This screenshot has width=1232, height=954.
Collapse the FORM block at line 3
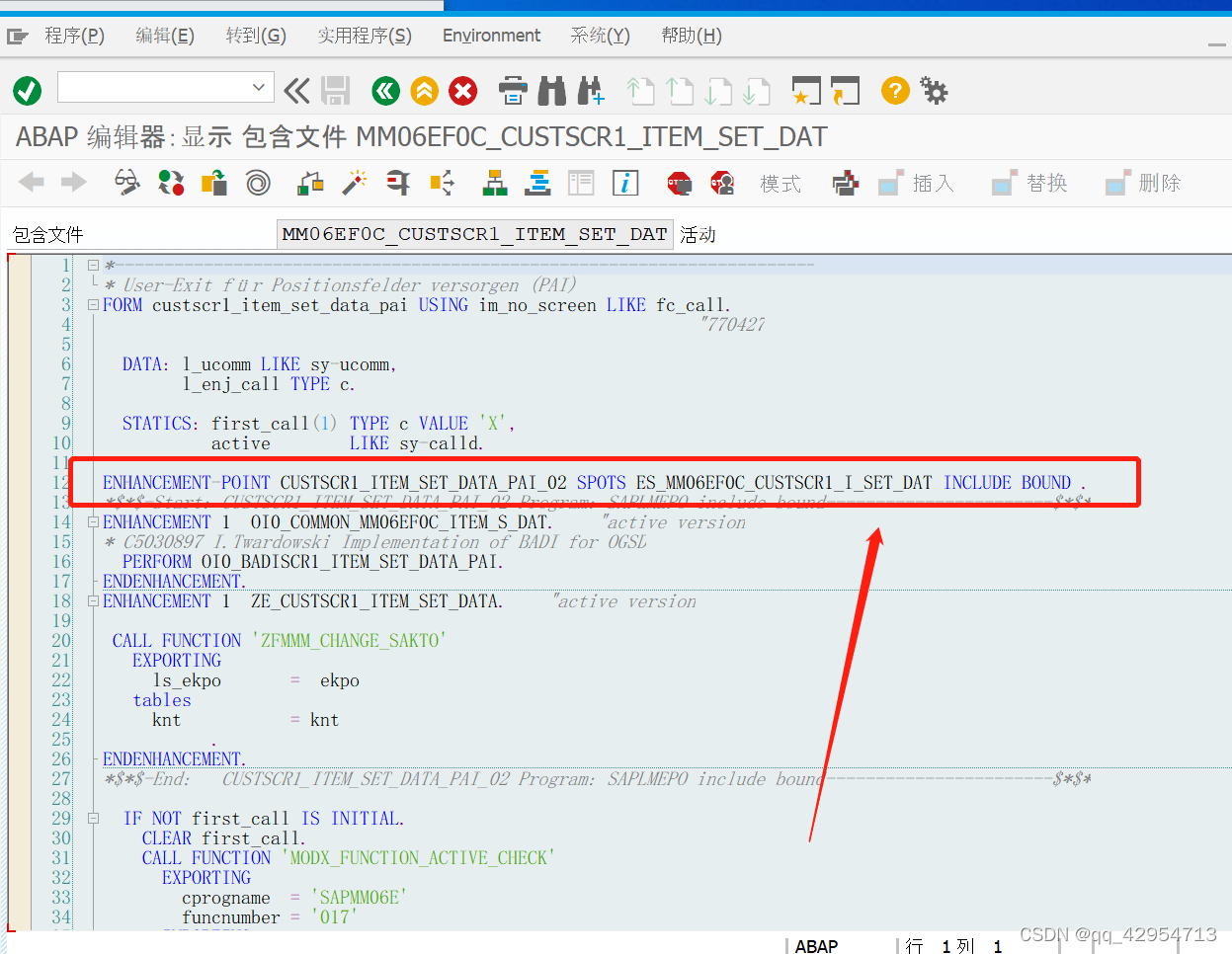(x=92, y=304)
